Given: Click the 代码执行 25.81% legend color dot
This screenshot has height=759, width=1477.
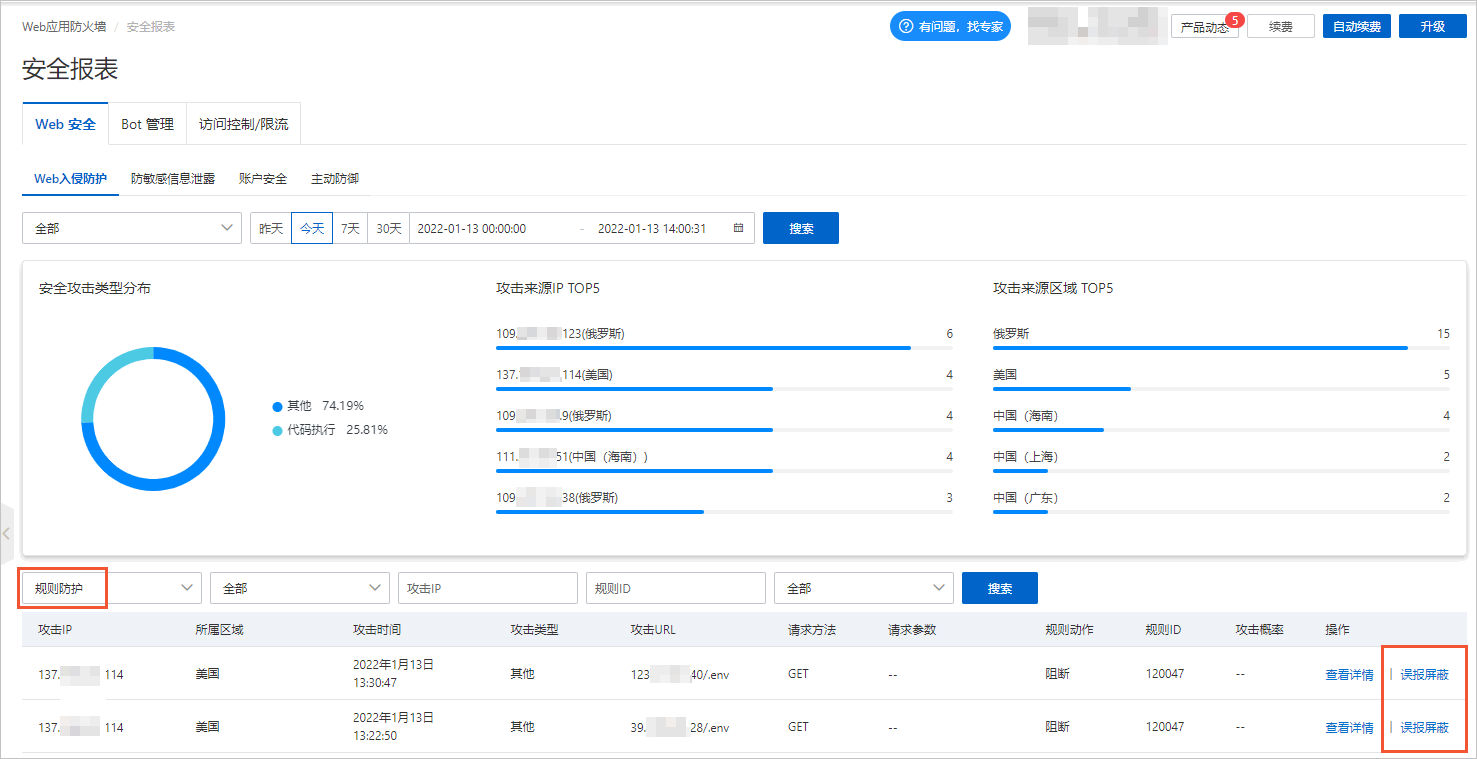Looking at the screenshot, I should coord(277,431).
